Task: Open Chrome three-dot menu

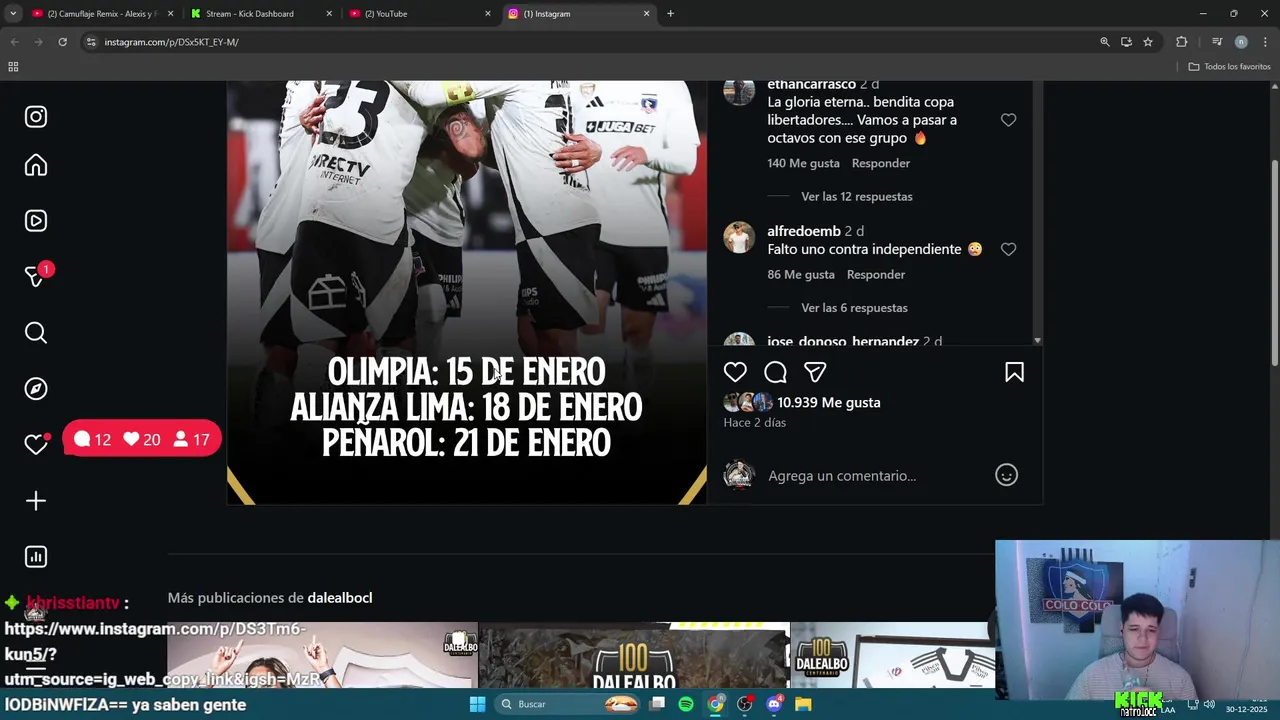Action: tap(1265, 42)
